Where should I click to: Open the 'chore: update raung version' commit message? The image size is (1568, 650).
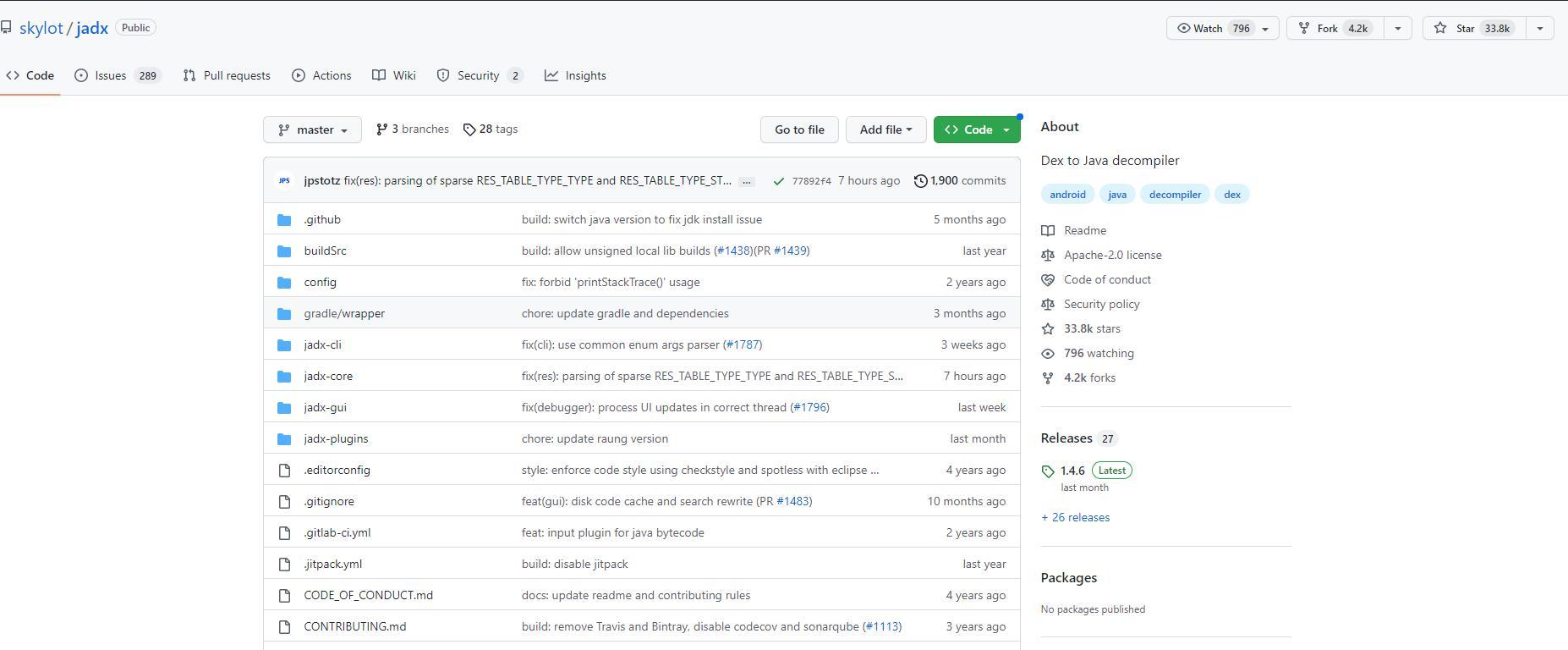pyautogui.click(x=595, y=438)
